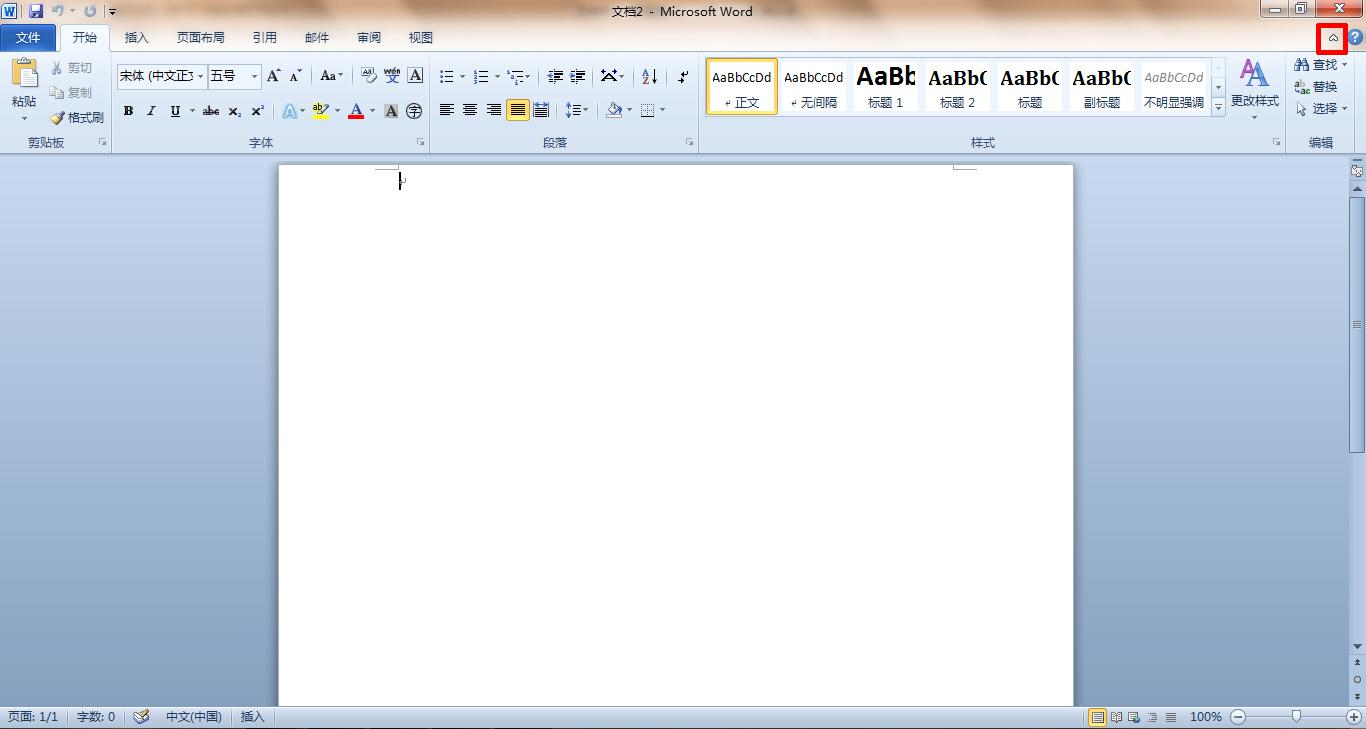Apply the 无间隔 style from gallery
Screen dimensions: 1366x729
coord(813,86)
